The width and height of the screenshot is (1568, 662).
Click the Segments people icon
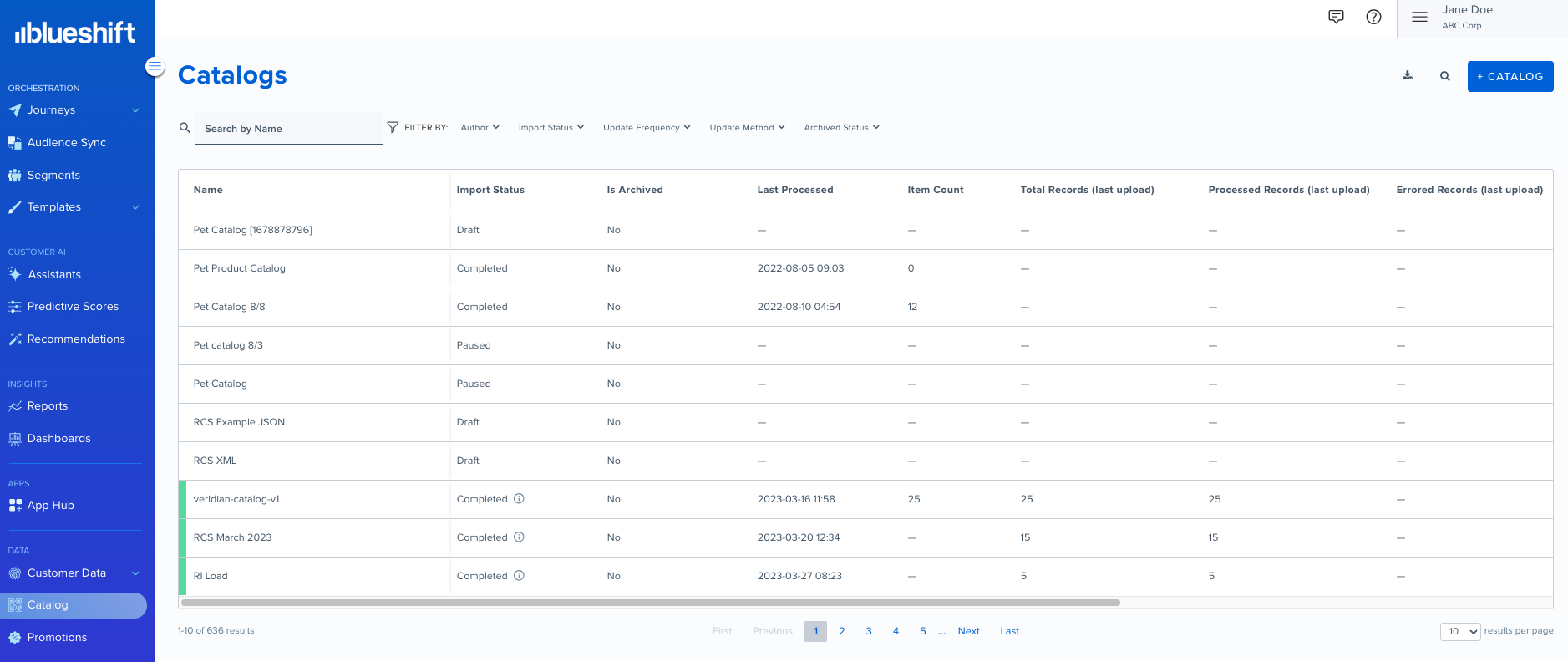coord(15,175)
